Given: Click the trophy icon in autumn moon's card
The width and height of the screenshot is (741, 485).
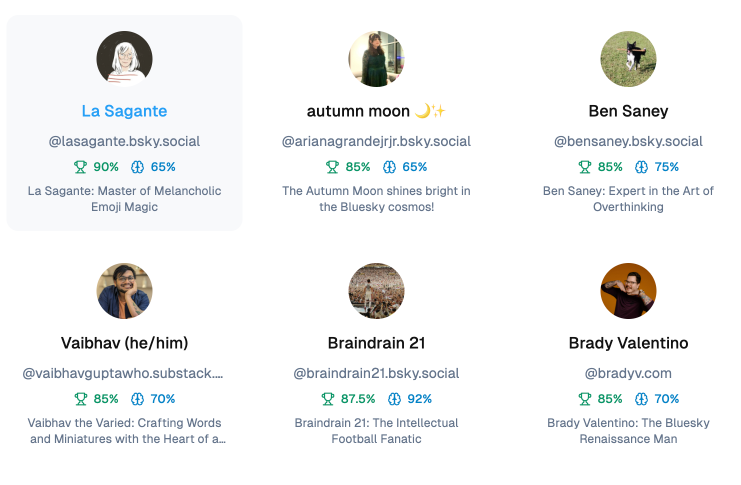Looking at the screenshot, I should 332,167.
